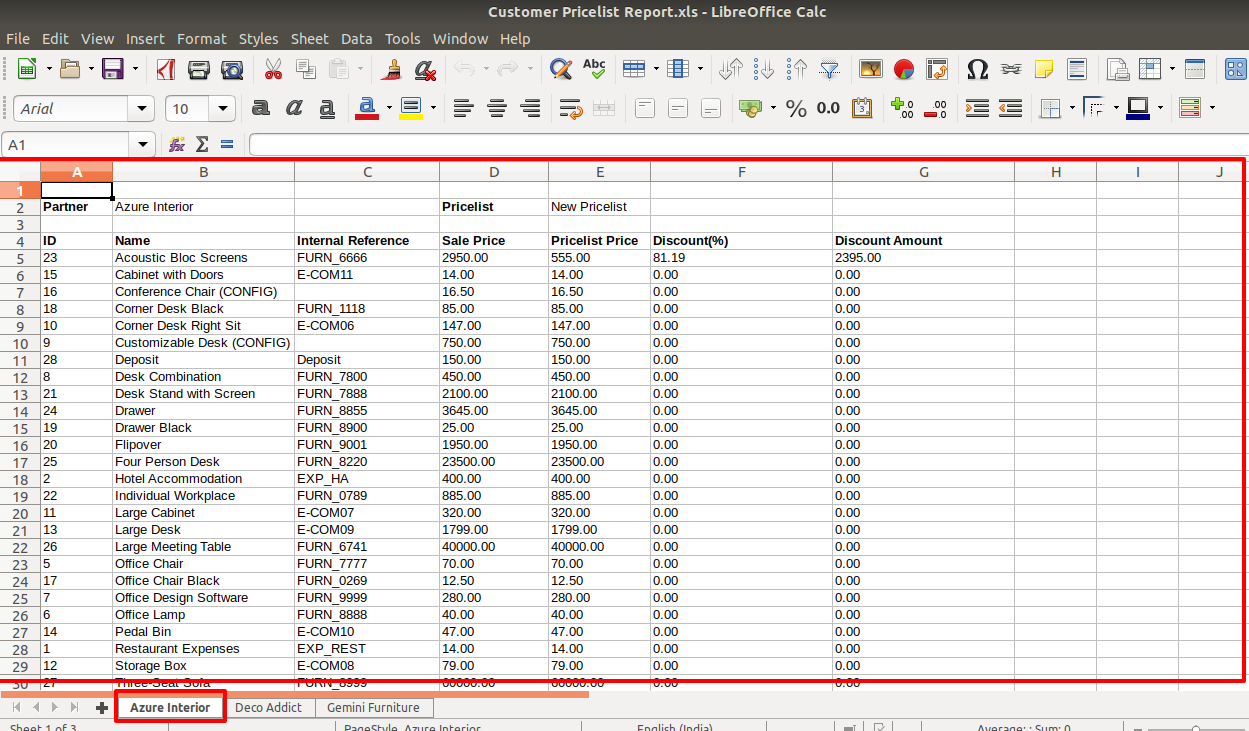Insert a pivot table
The height and width of the screenshot is (731, 1249).
pyautogui.click(x=937, y=69)
